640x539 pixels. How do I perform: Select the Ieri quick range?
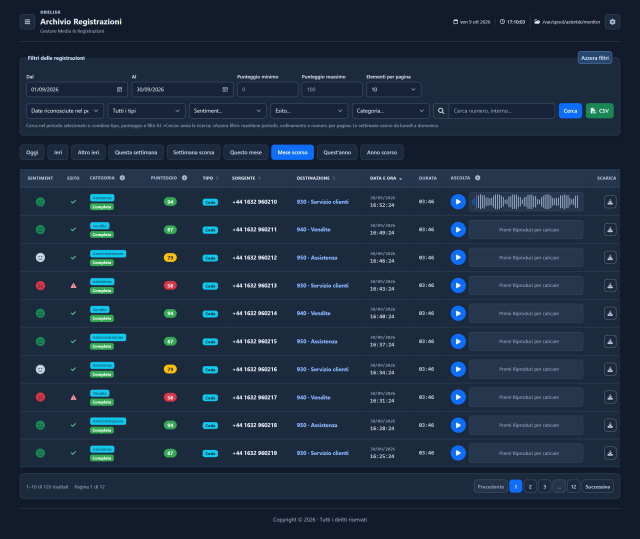(58, 153)
